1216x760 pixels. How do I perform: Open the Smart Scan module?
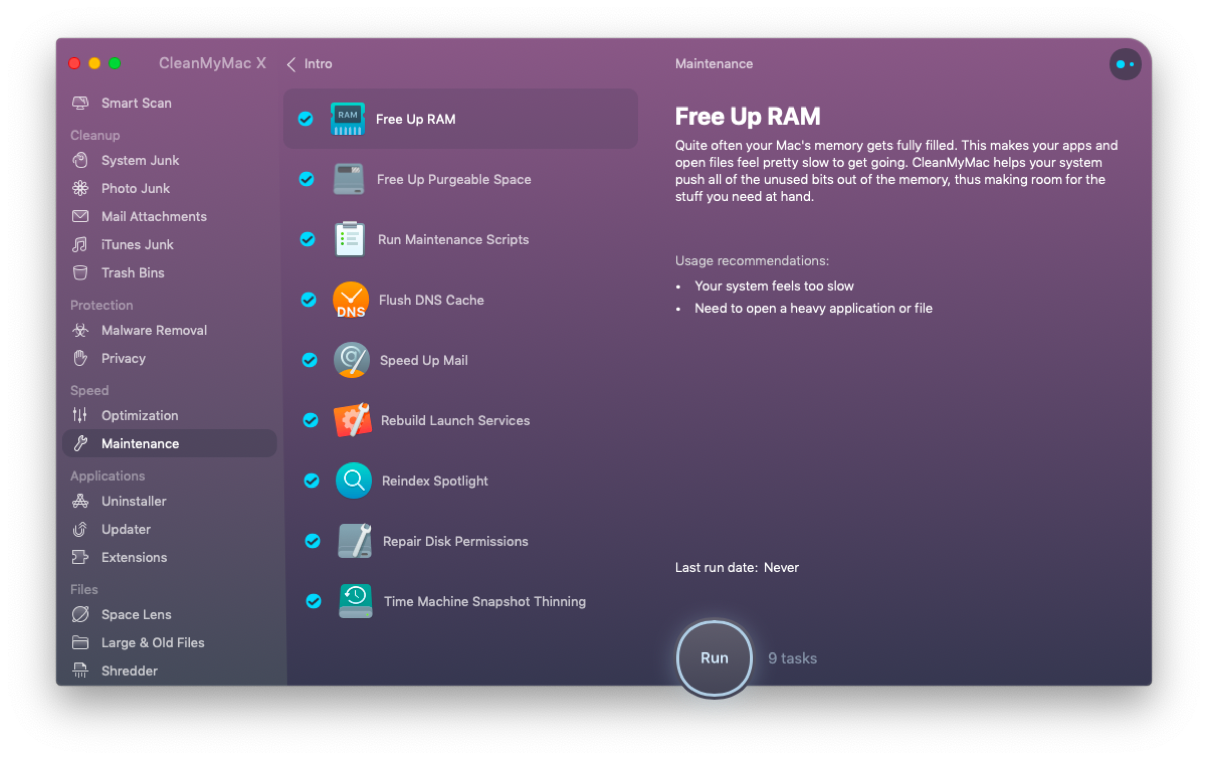click(x=169, y=103)
